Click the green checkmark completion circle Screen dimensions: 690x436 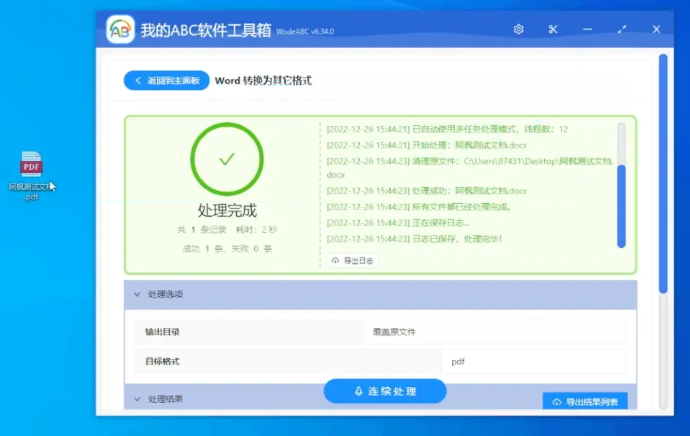227,159
